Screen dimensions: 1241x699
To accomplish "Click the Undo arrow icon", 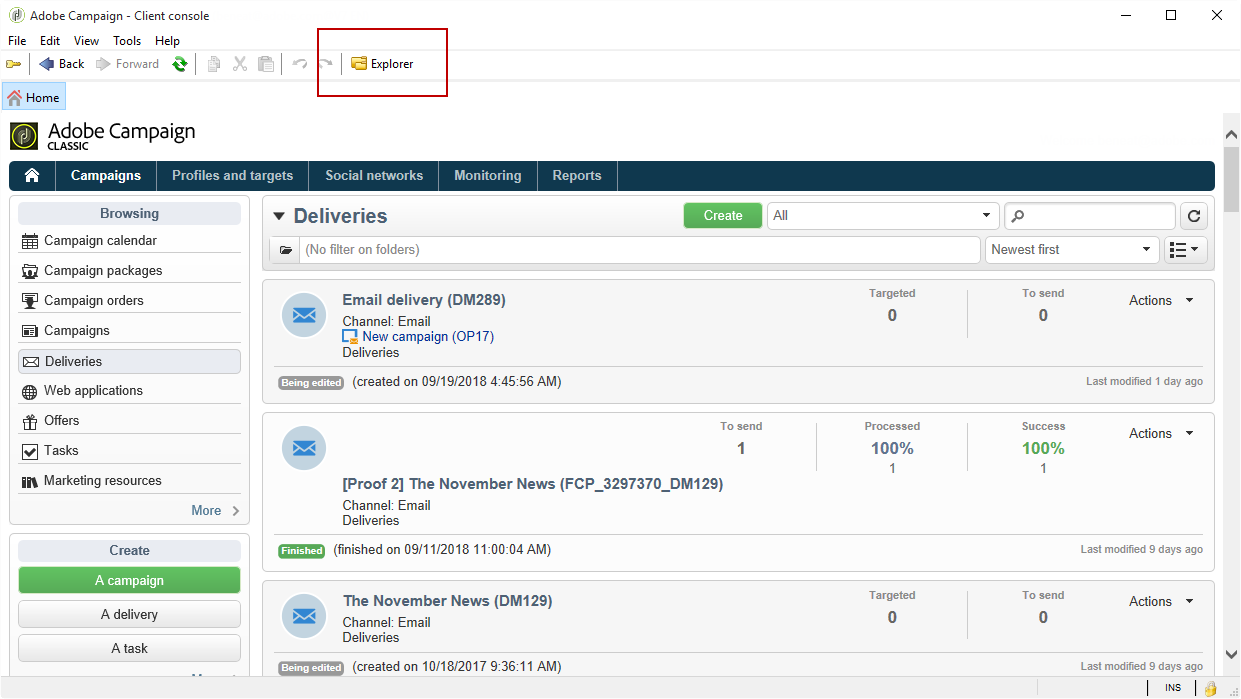I will 300,64.
